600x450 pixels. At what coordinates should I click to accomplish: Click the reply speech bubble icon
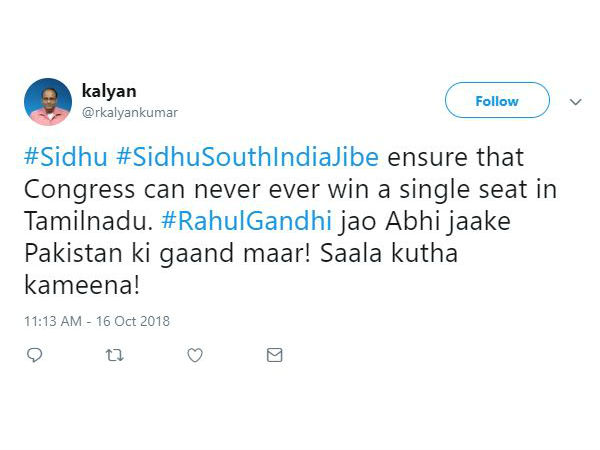coord(35,355)
